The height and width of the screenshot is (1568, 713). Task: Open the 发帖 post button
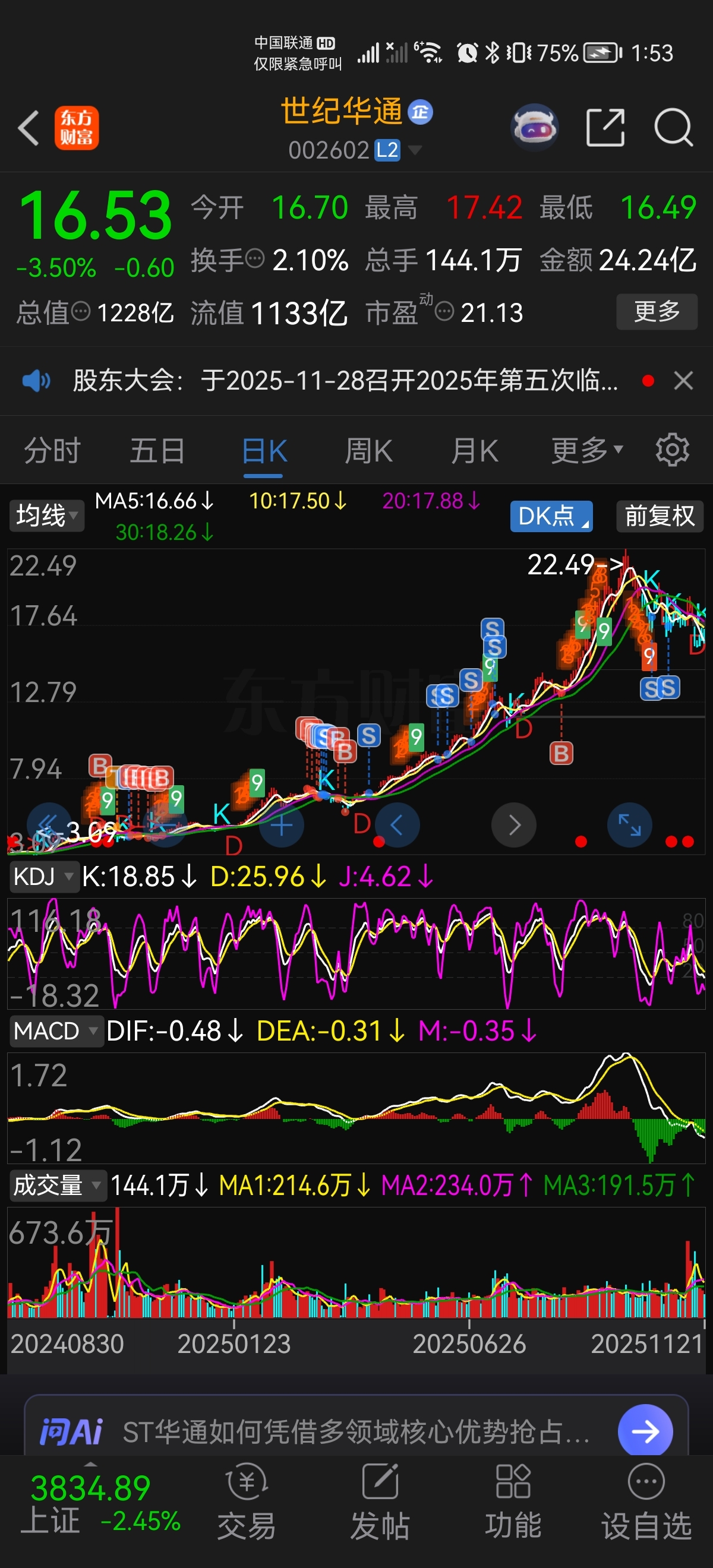(x=380, y=1502)
